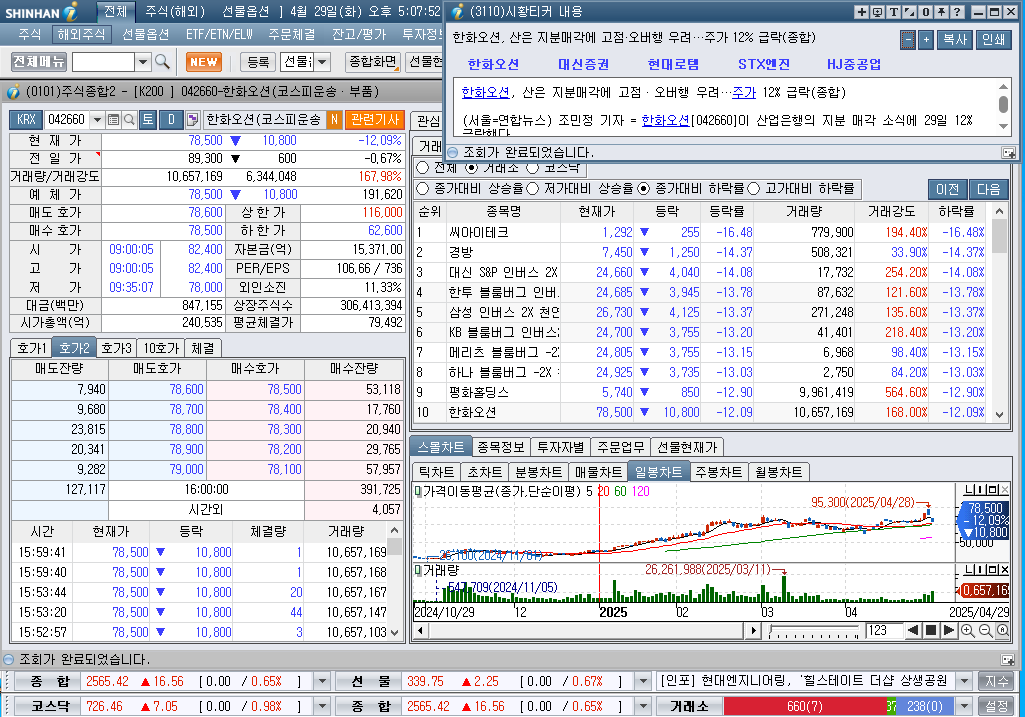Viewport: 1025px width, 717px height.
Task: Open the 대신증권 related stock link
Action: pyautogui.click(x=583, y=65)
